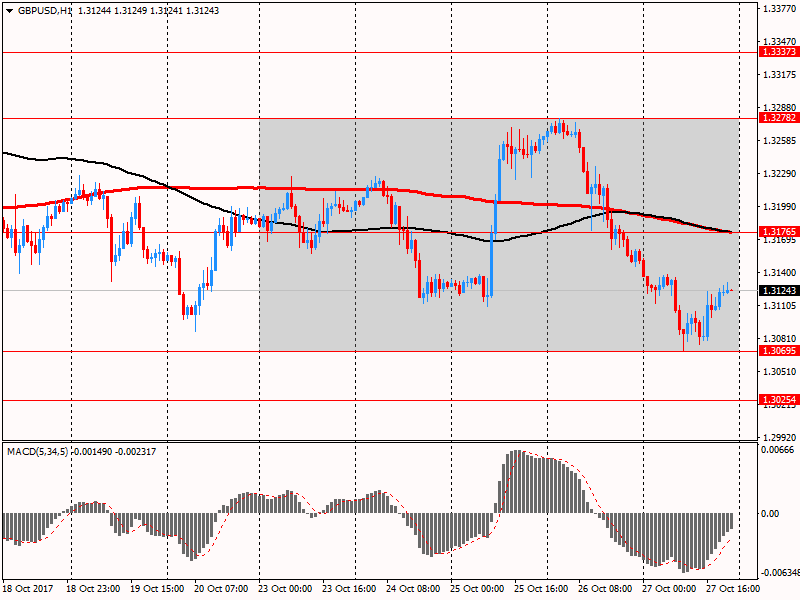This screenshot has width=800, height=600.
Task: Click the 27 Oct 00:00 time label
Action: coord(669,589)
